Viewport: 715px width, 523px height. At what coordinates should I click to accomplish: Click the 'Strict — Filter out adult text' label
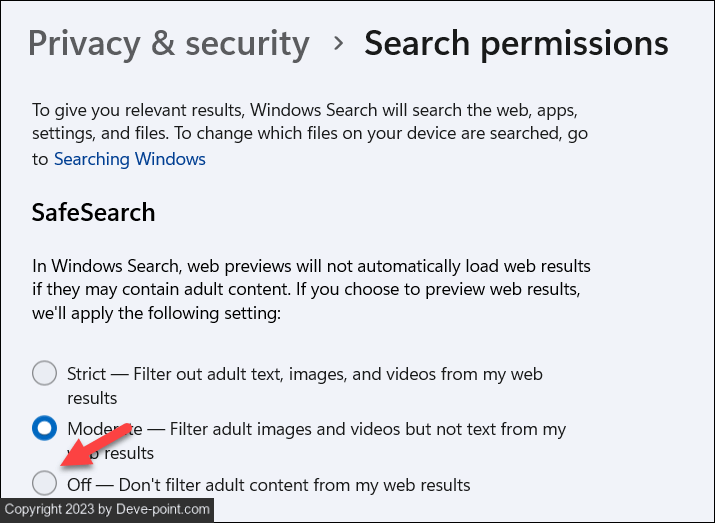tap(305, 374)
